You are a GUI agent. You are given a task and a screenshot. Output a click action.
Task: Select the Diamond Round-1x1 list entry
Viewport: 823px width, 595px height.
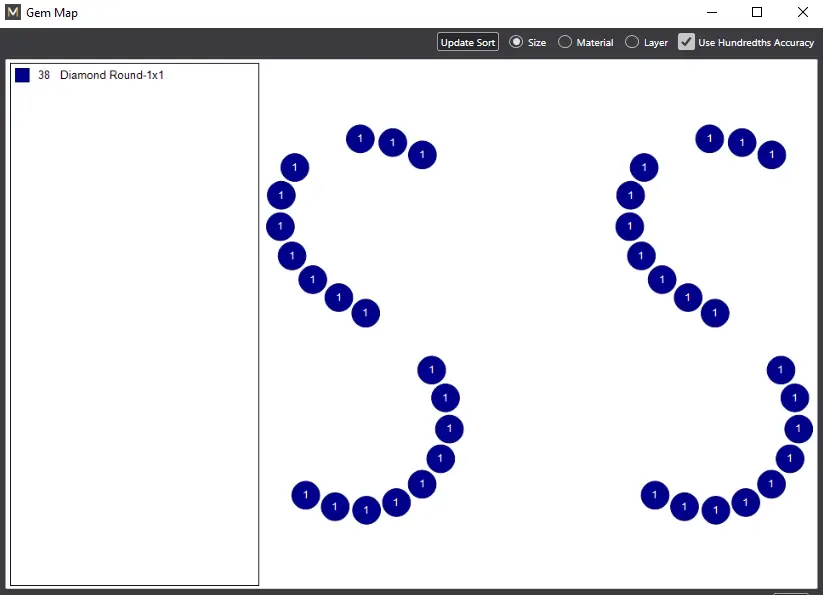pyautogui.click(x=111, y=75)
